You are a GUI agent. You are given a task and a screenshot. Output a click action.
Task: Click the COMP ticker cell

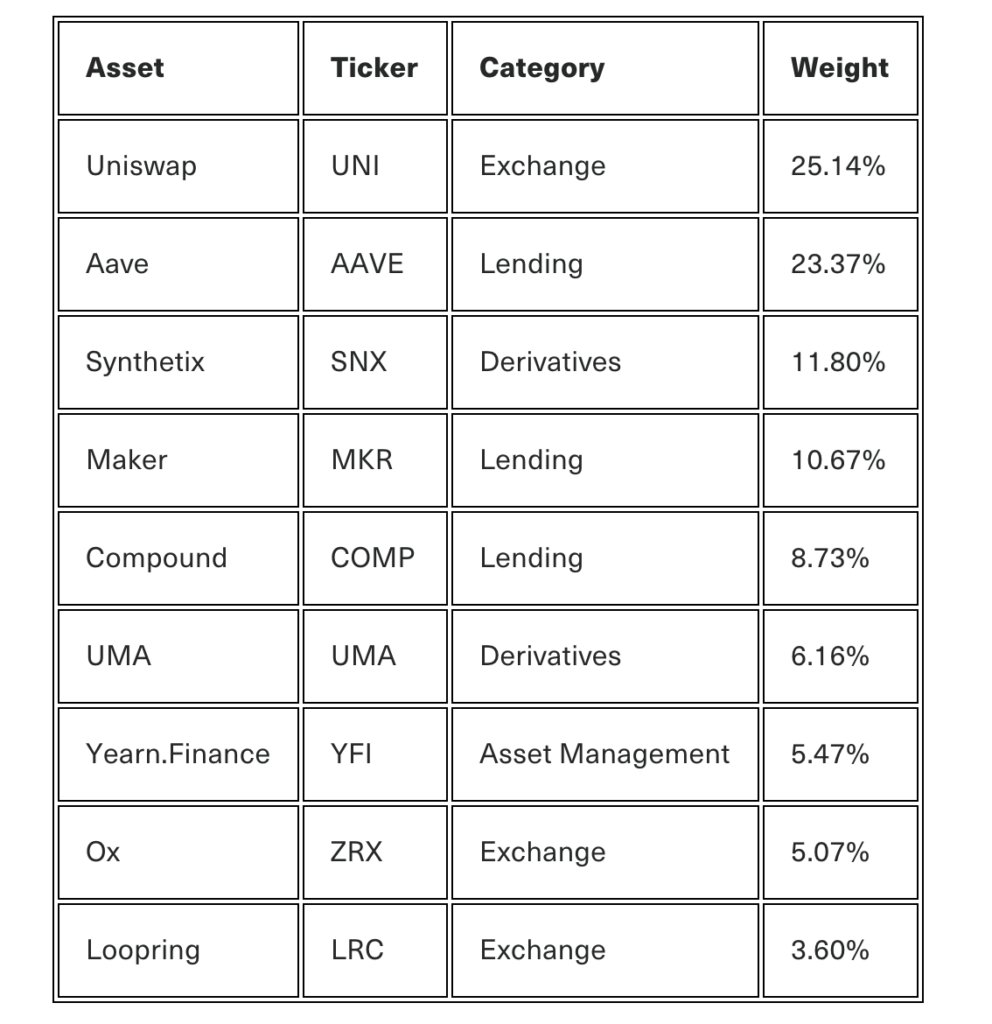(372, 558)
